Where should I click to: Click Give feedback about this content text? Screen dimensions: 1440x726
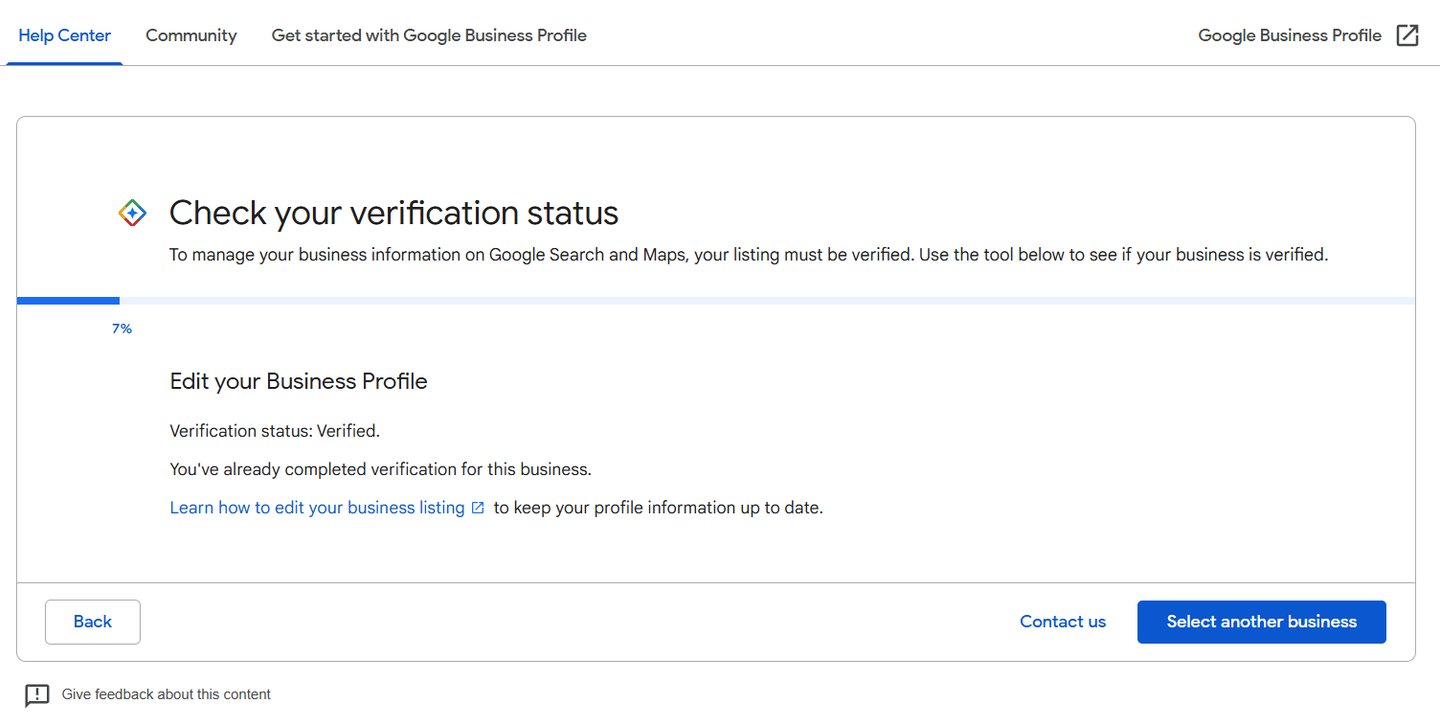pyautogui.click(x=166, y=694)
